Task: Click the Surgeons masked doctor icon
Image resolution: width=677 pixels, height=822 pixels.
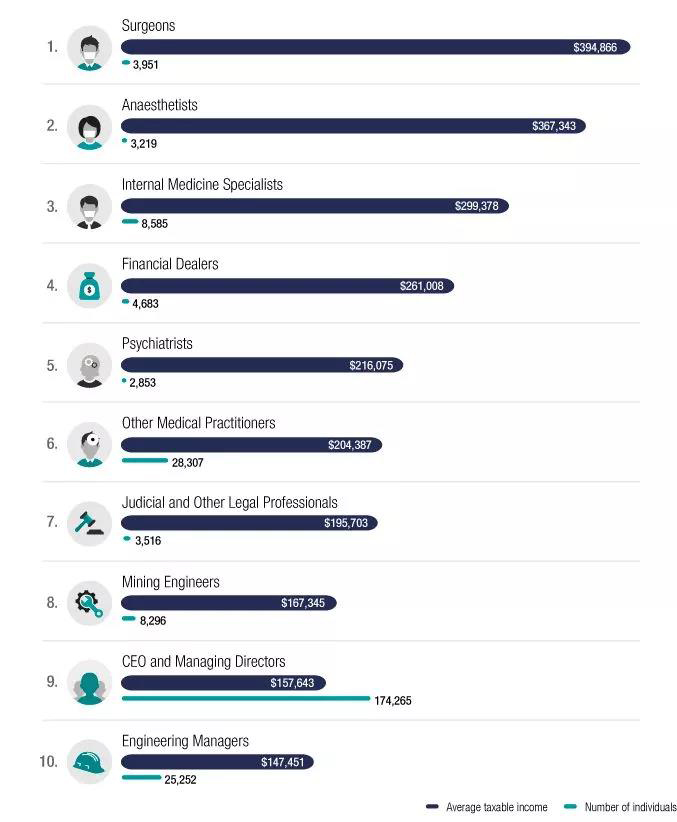Action: pyautogui.click(x=90, y=48)
